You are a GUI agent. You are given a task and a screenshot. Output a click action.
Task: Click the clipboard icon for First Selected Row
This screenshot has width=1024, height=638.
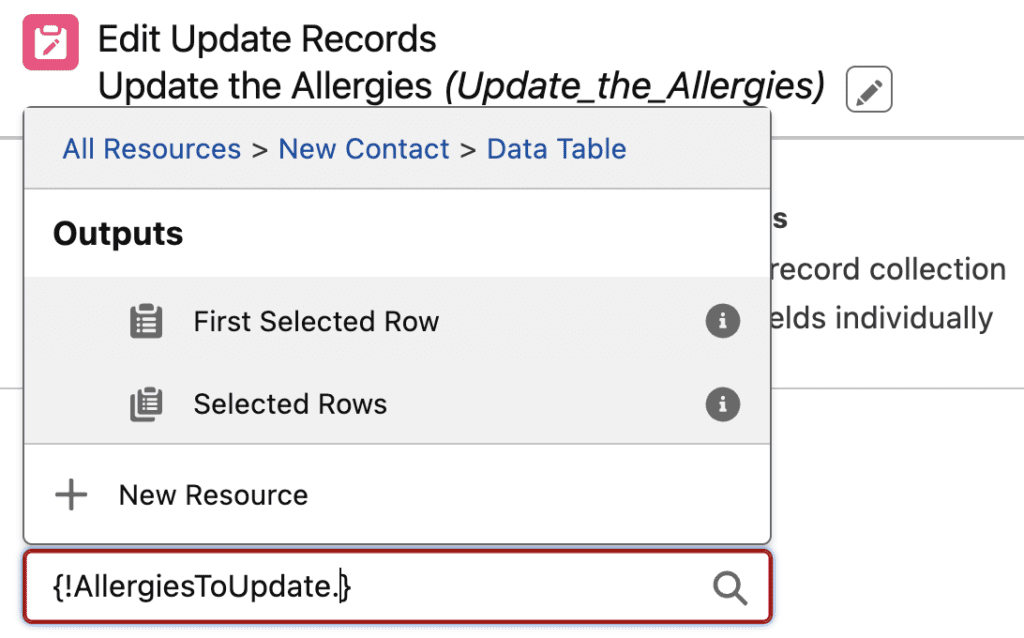point(146,322)
